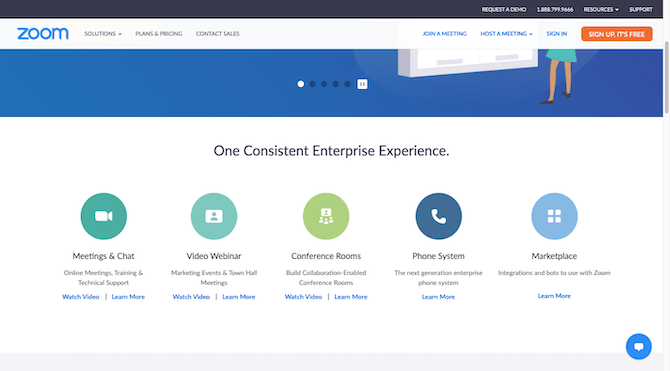Click the Conference Rooms heading
The width and height of the screenshot is (670, 371).
pyautogui.click(x=326, y=256)
